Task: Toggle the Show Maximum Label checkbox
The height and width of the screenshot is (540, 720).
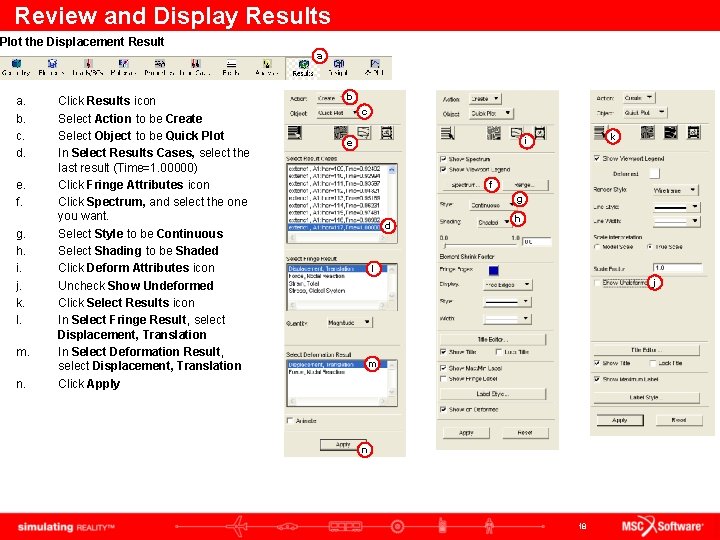Action: pyautogui.click(x=597, y=379)
